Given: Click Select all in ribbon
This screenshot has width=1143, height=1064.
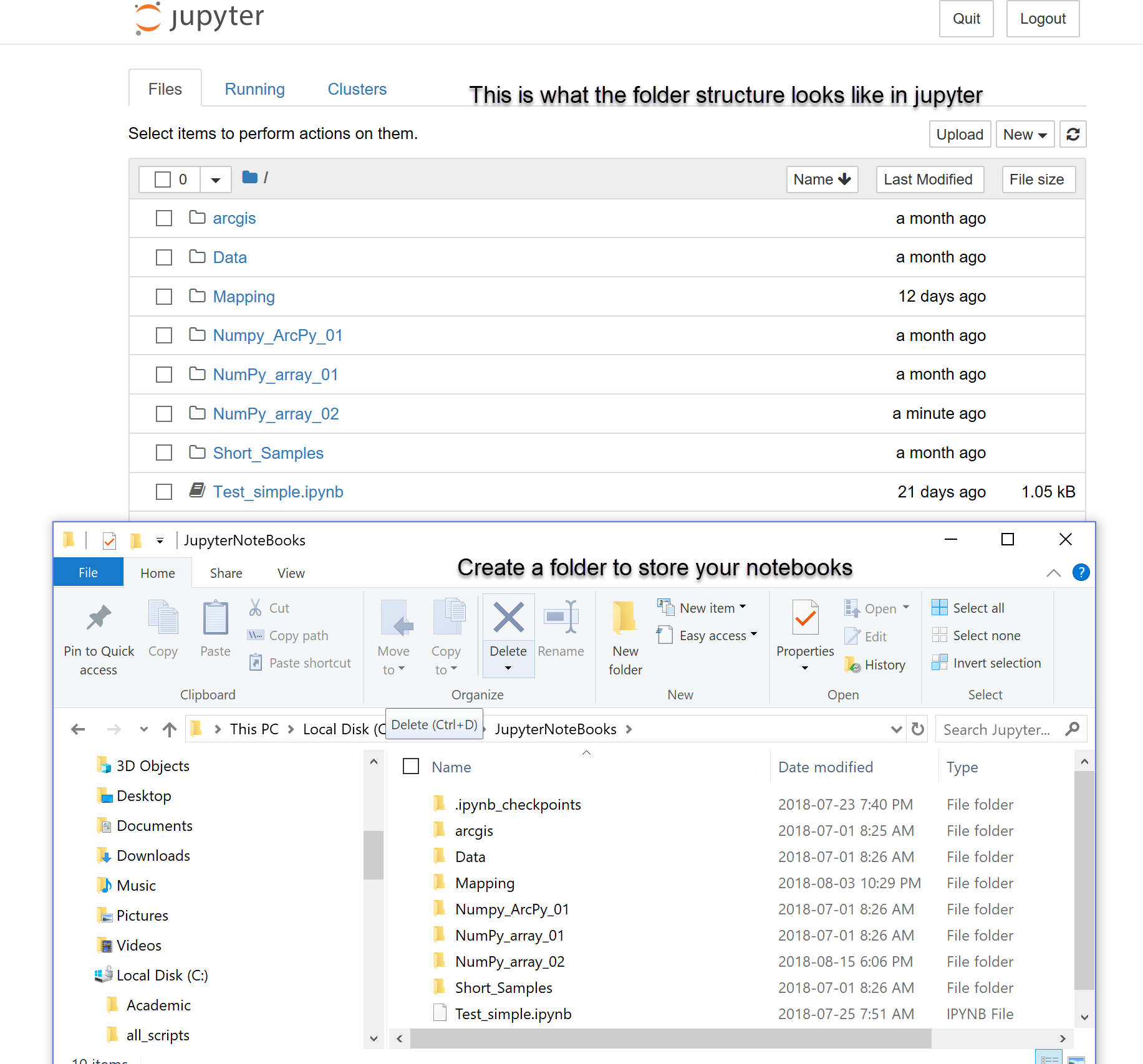Looking at the screenshot, I should (x=968, y=608).
